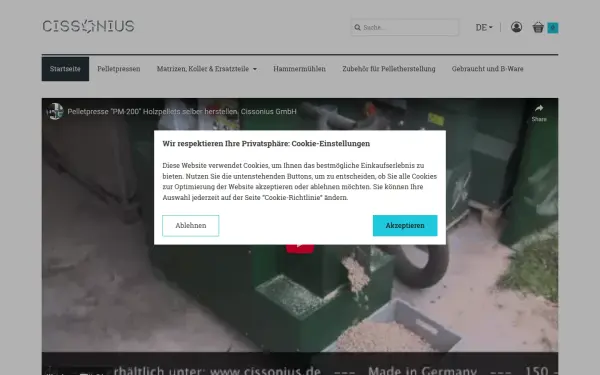Open the DE language dropdown
The image size is (600, 375).
pyautogui.click(x=484, y=28)
